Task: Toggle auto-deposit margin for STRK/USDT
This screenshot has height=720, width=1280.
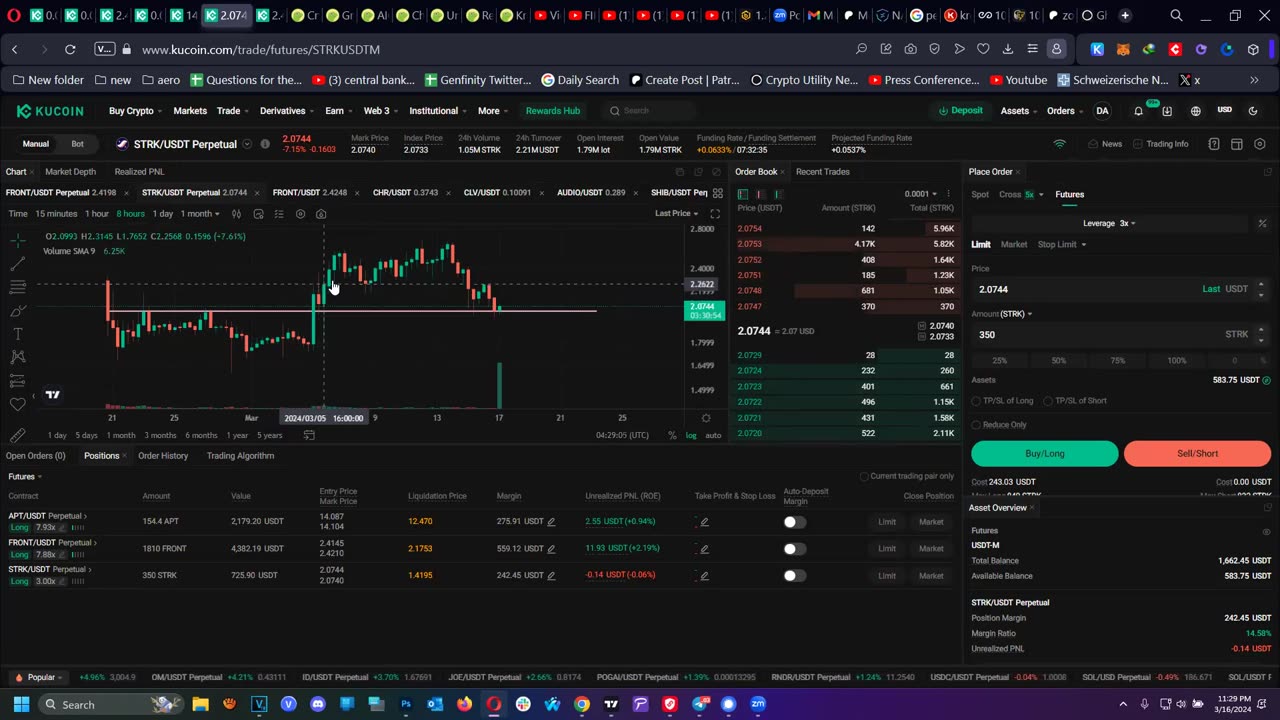Action: [794, 576]
